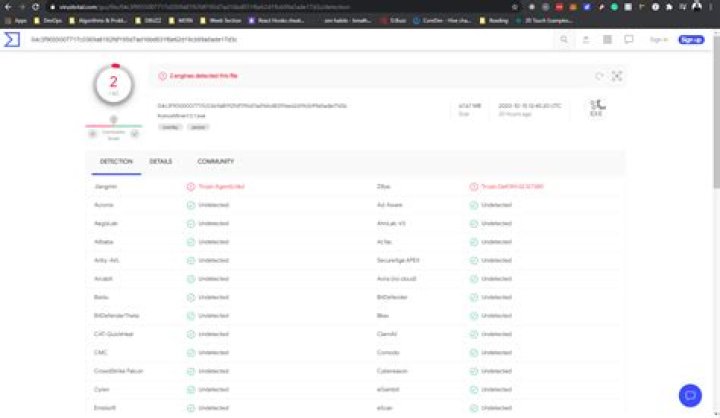Open the DevOps bookmarks folder
The width and height of the screenshot is (720, 418).
tap(50, 19)
